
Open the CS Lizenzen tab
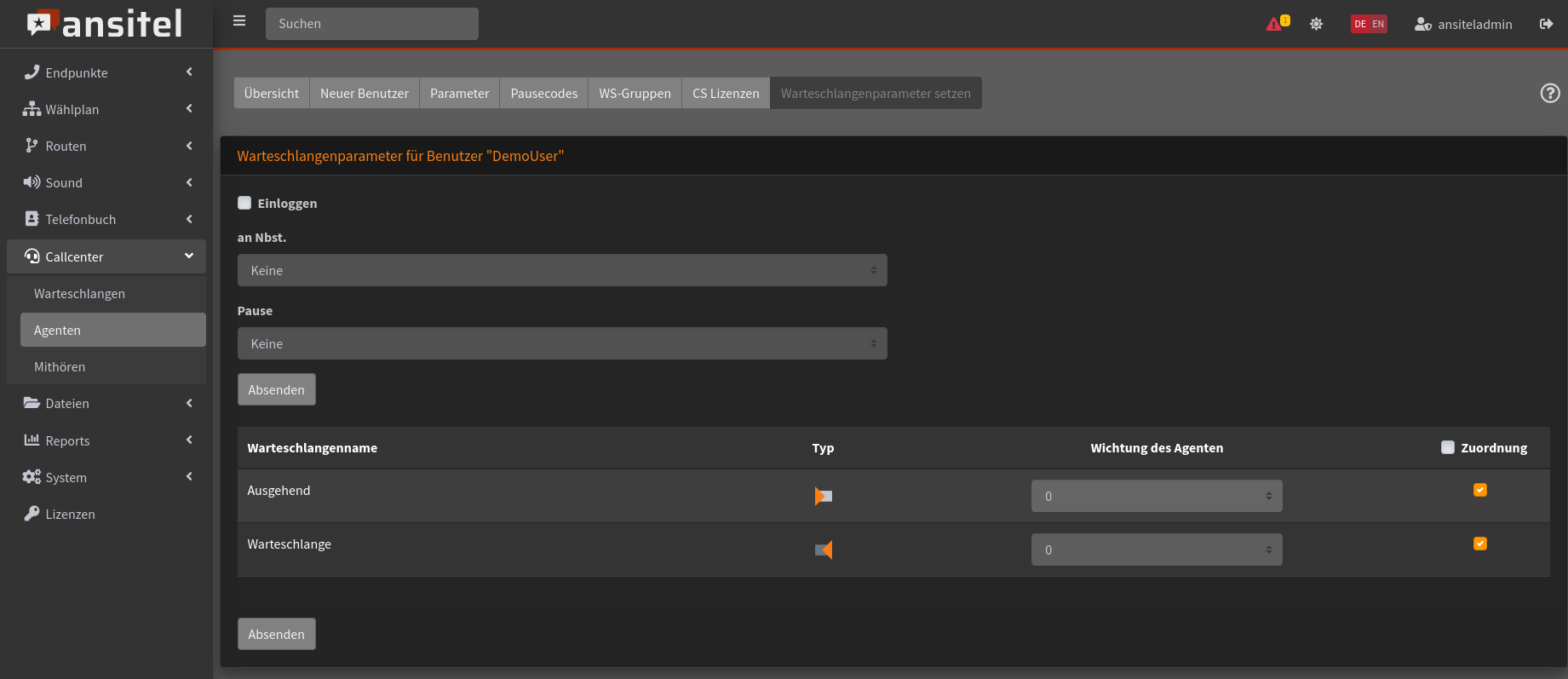[x=726, y=94]
